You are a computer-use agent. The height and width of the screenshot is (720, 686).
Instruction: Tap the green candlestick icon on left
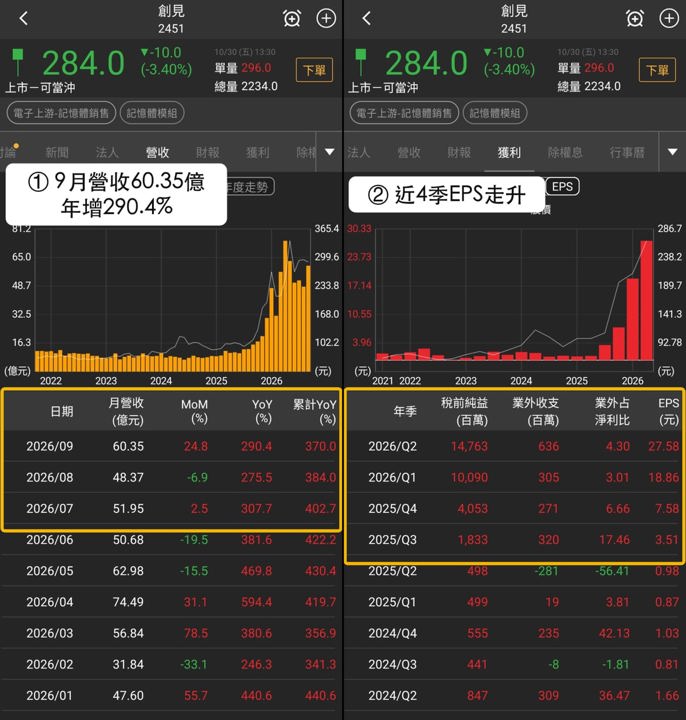(x=18, y=62)
